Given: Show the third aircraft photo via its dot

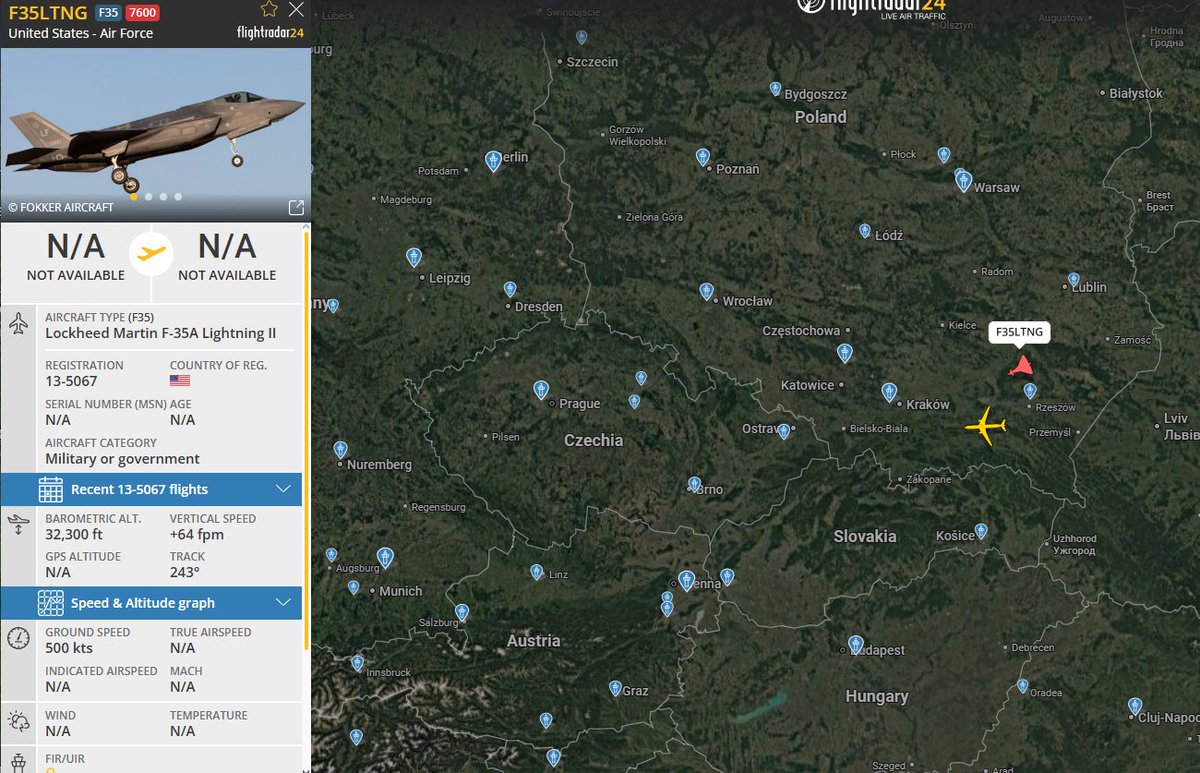Looking at the screenshot, I should click(x=164, y=197).
